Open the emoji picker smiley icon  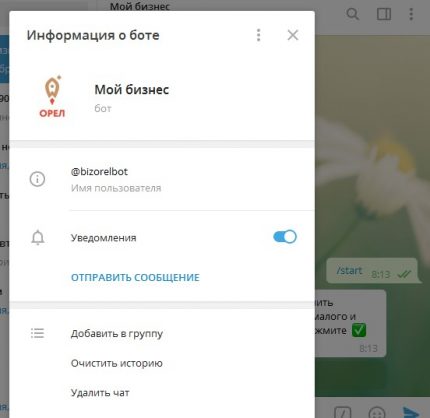[377, 413]
